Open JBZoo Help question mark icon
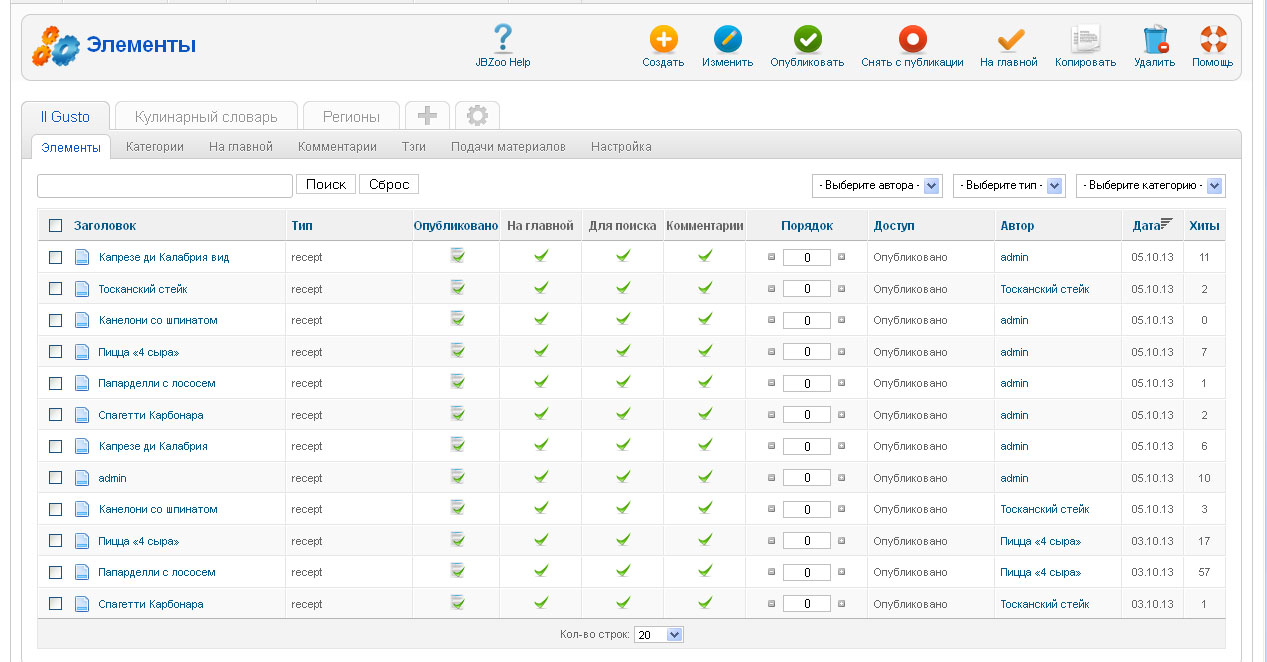Screen dimensions: 1267x662 [503, 40]
